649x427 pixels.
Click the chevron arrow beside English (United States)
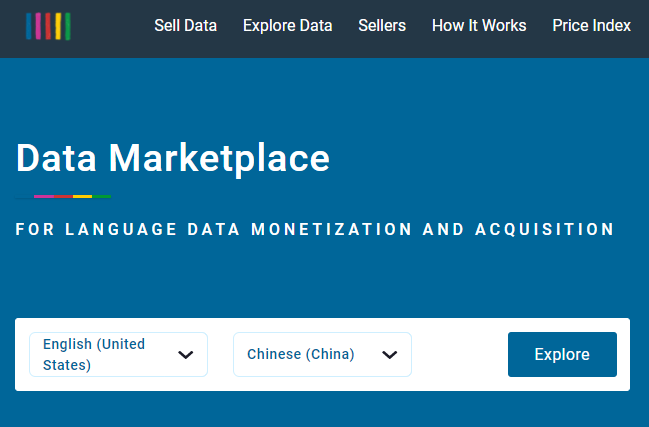click(x=185, y=355)
